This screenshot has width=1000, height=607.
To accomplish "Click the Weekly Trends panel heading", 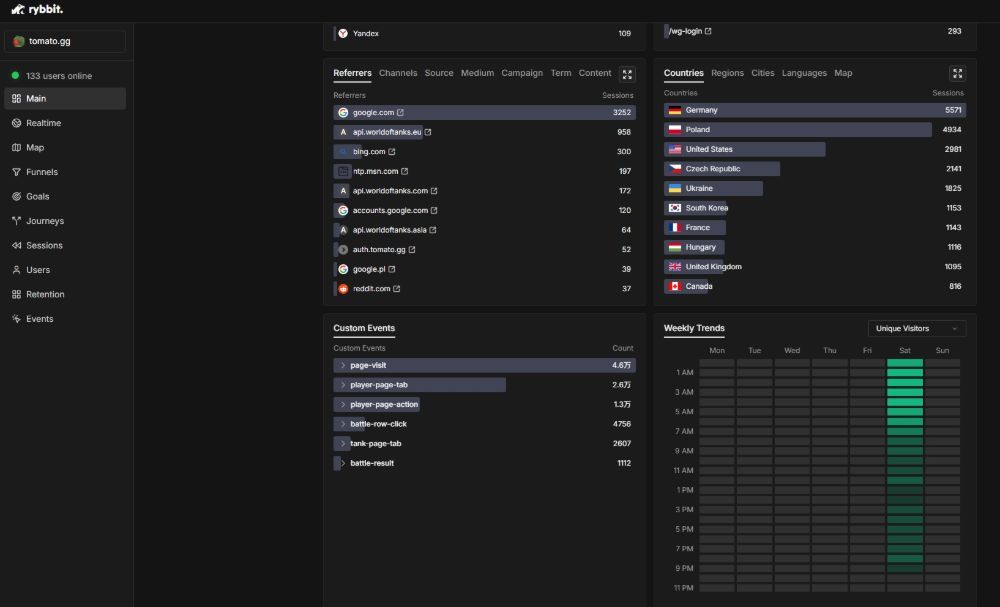I will (x=694, y=328).
